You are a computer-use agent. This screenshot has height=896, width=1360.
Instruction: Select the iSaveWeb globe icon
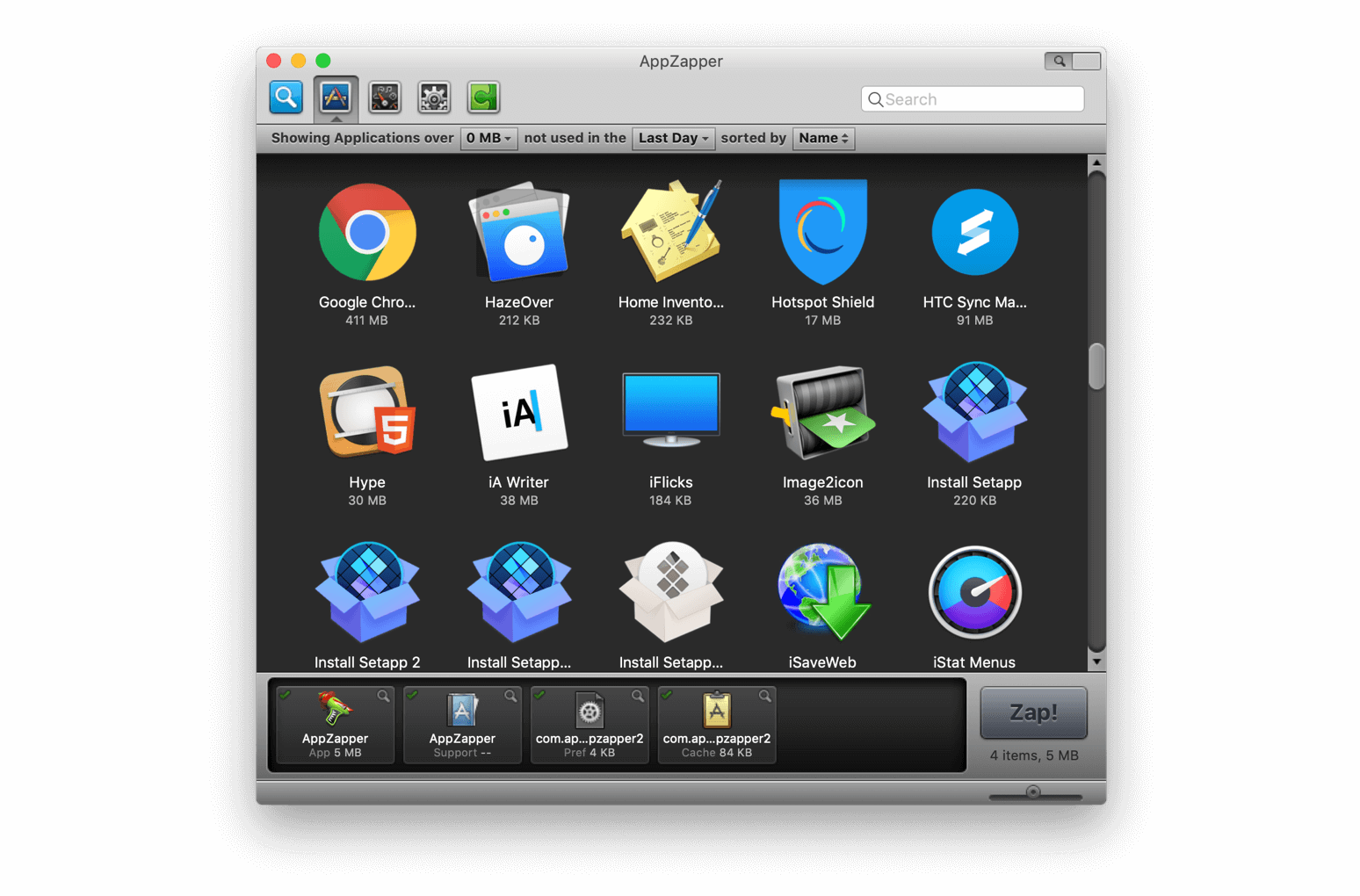pyautogui.click(x=823, y=592)
